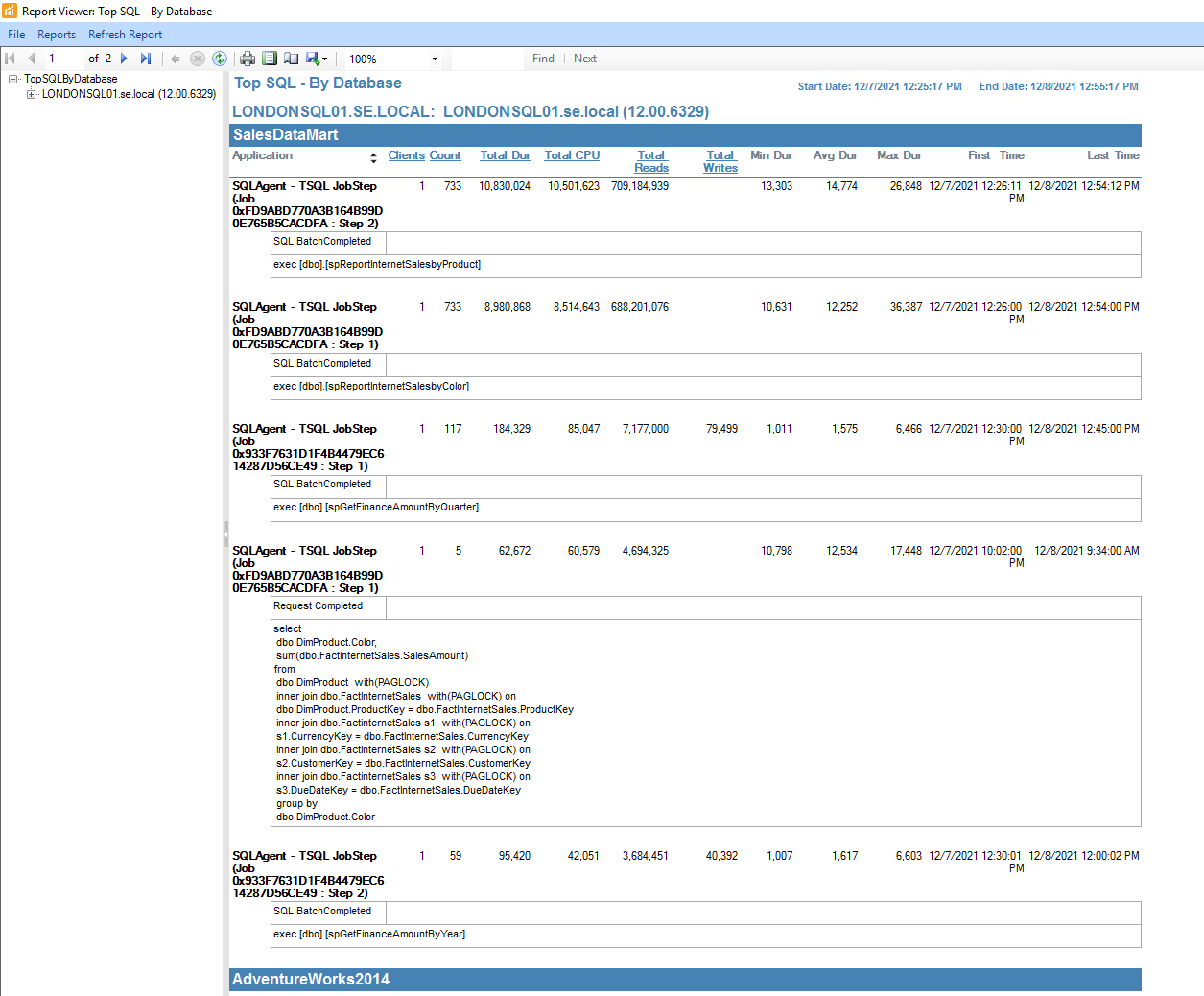Click the pane splitter collapse handle
This screenshot has width=1204, height=996.
point(226,533)
